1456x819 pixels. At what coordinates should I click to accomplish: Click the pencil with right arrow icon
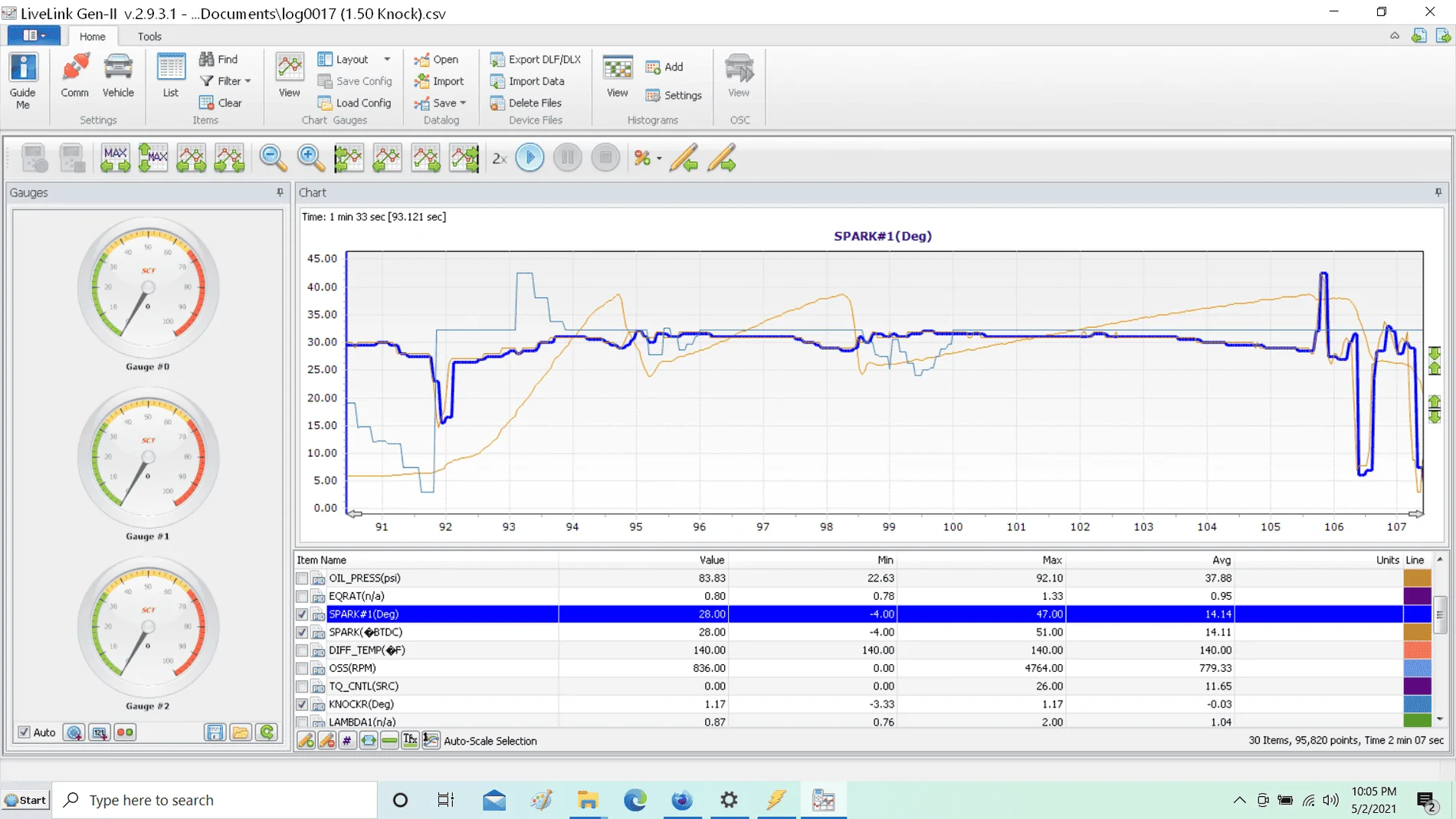(722, 158)
